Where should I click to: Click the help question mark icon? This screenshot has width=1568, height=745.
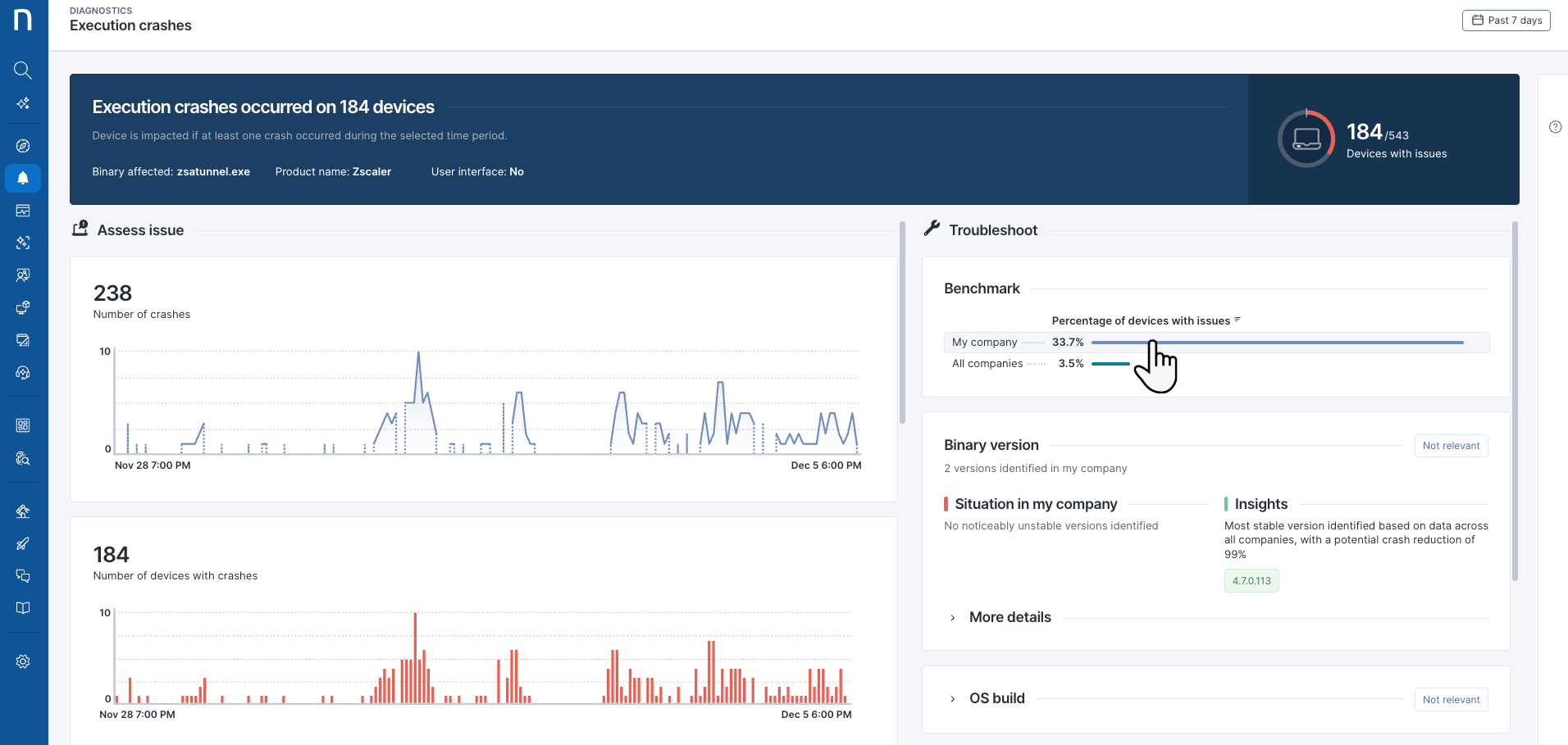(1555, 127)
